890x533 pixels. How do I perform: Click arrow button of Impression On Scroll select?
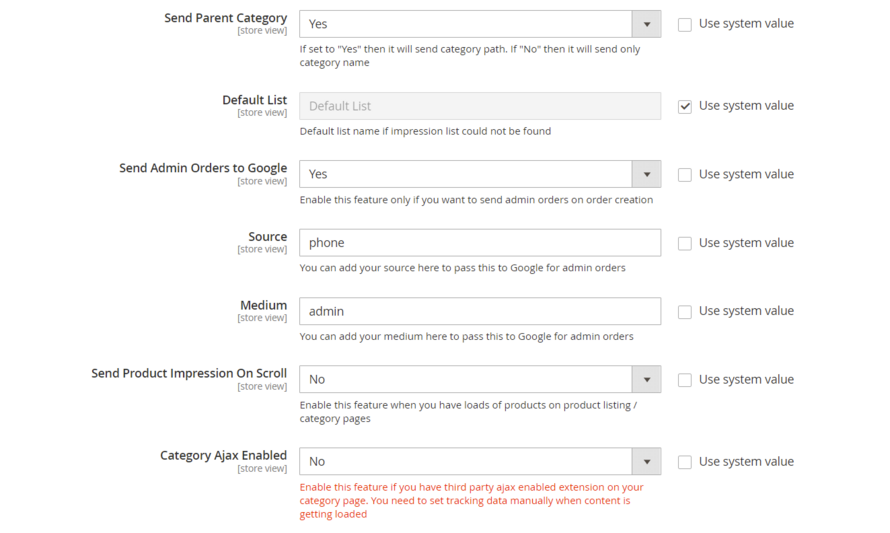tap(646, 379)
